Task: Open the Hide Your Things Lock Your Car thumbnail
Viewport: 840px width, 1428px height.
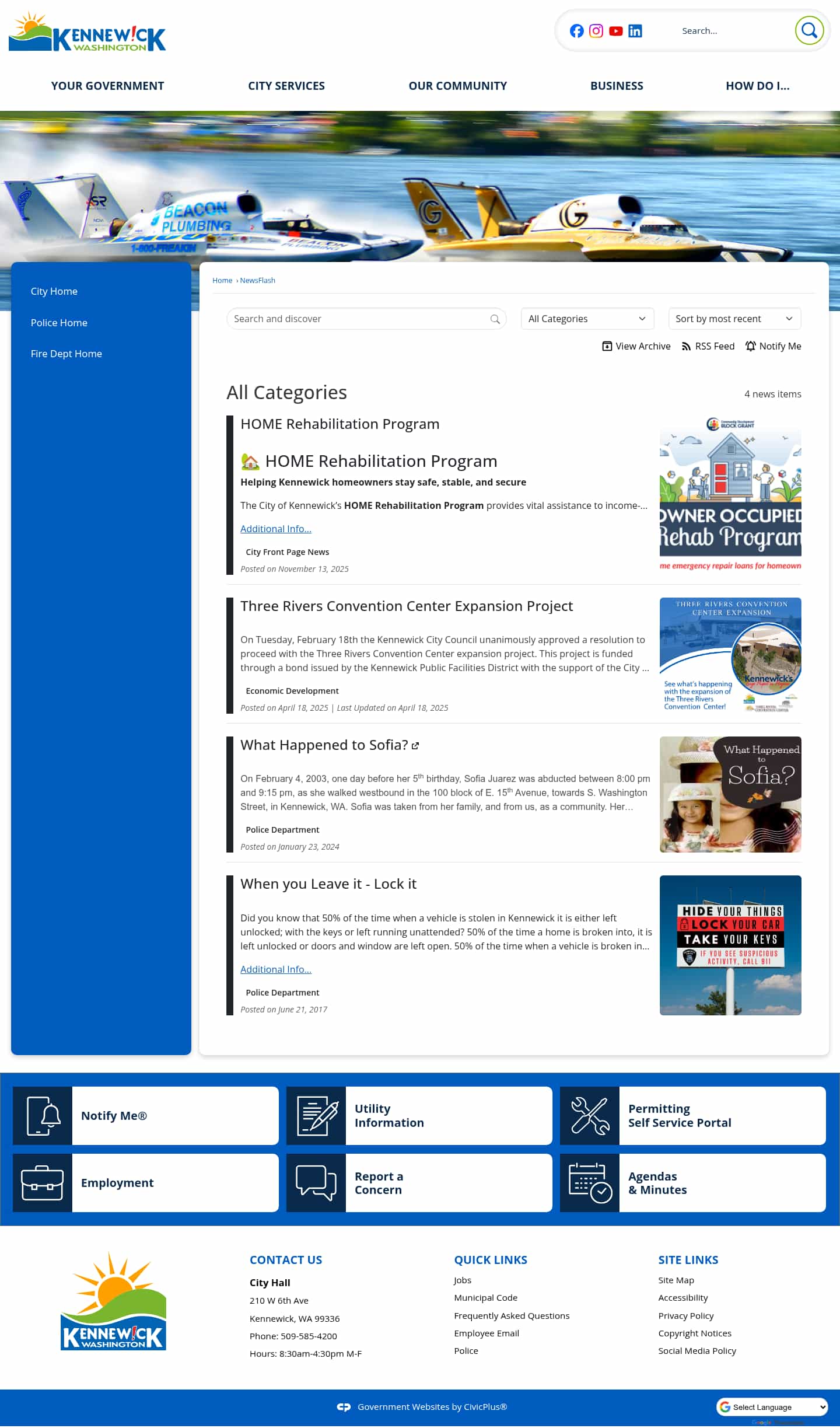Action: (x=730, y=945)
